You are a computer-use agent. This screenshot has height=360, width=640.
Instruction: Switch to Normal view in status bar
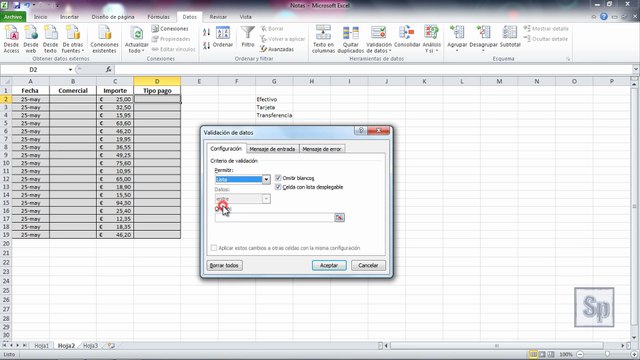click(533, 354)
